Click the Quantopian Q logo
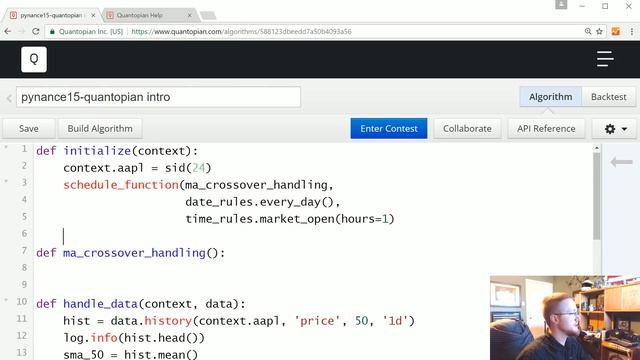The width and height of the screenshot is (640, 360). point(34,59)
